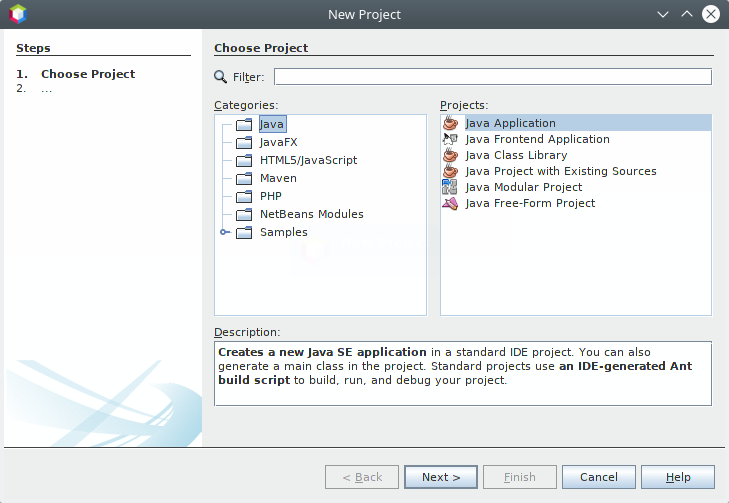Expand the Samples category node

pyautogui.click(x=224, y=232)
